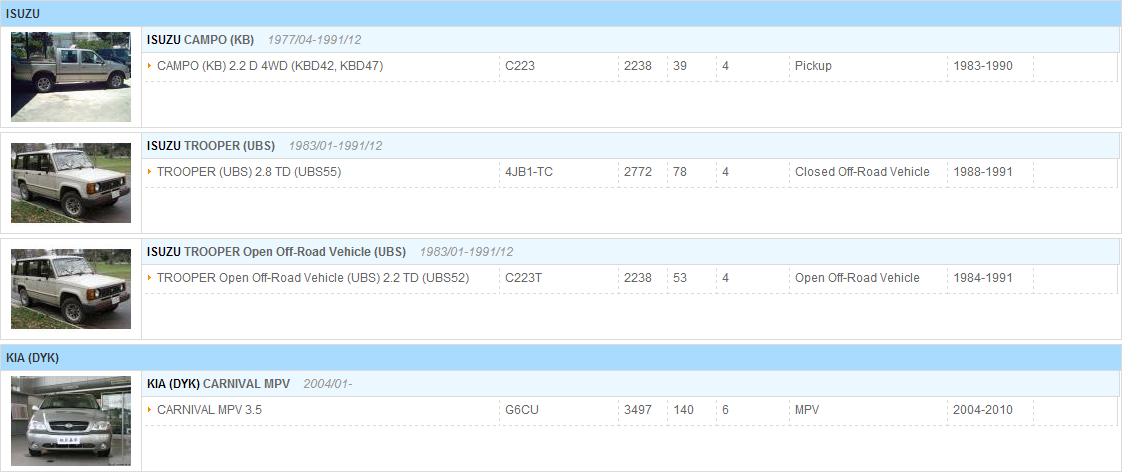Click engine code C223T
Viewport: 1127px width, 475px height.
(x=523, y=278)
